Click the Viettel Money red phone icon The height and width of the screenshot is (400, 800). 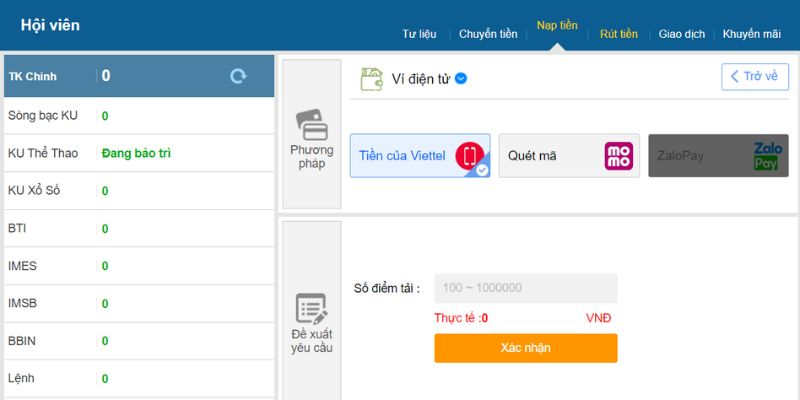point(470,155)
